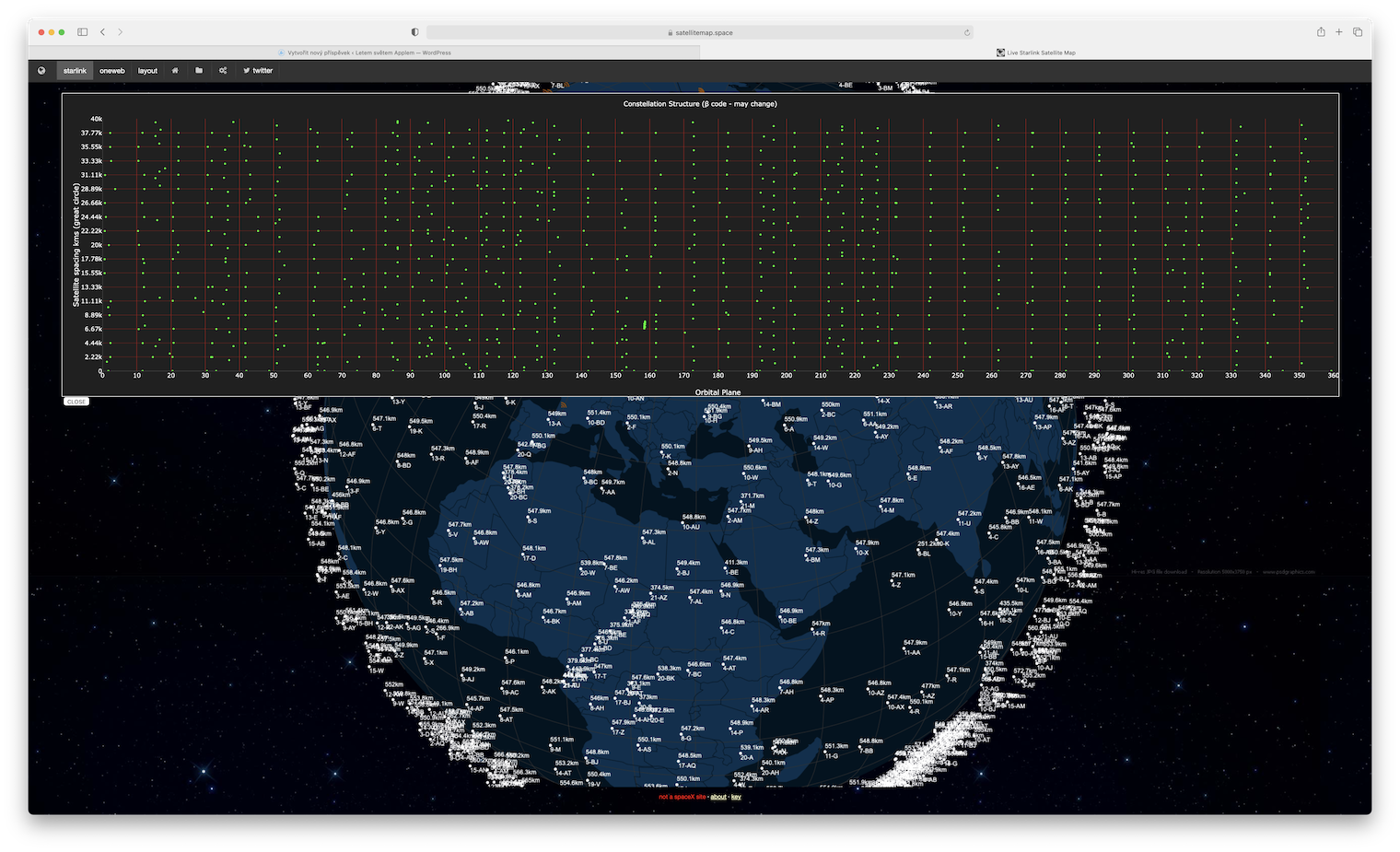This screenshot has height=852, width=1400.
Task: Click the 270 orbital plane tick label
Action: click(x=1025, y=376)
